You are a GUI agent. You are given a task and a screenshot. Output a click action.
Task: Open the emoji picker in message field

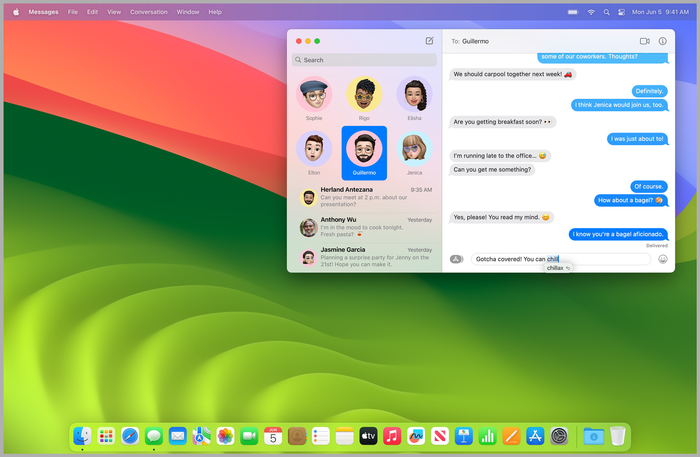[x=662, y=259]
